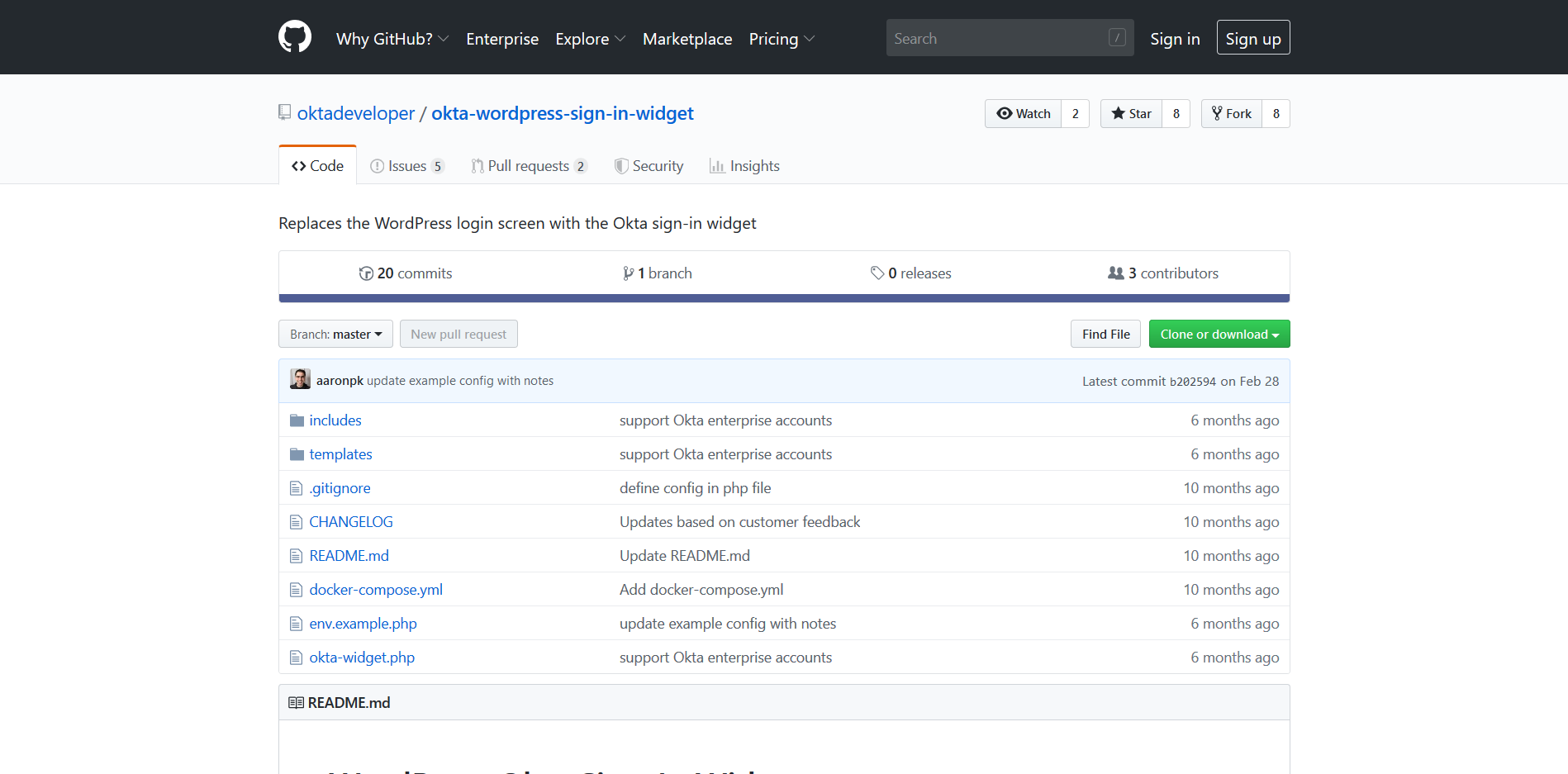Click the New pull request button
This screenshot has width=1568, height=774.
(x=459, y=334)
